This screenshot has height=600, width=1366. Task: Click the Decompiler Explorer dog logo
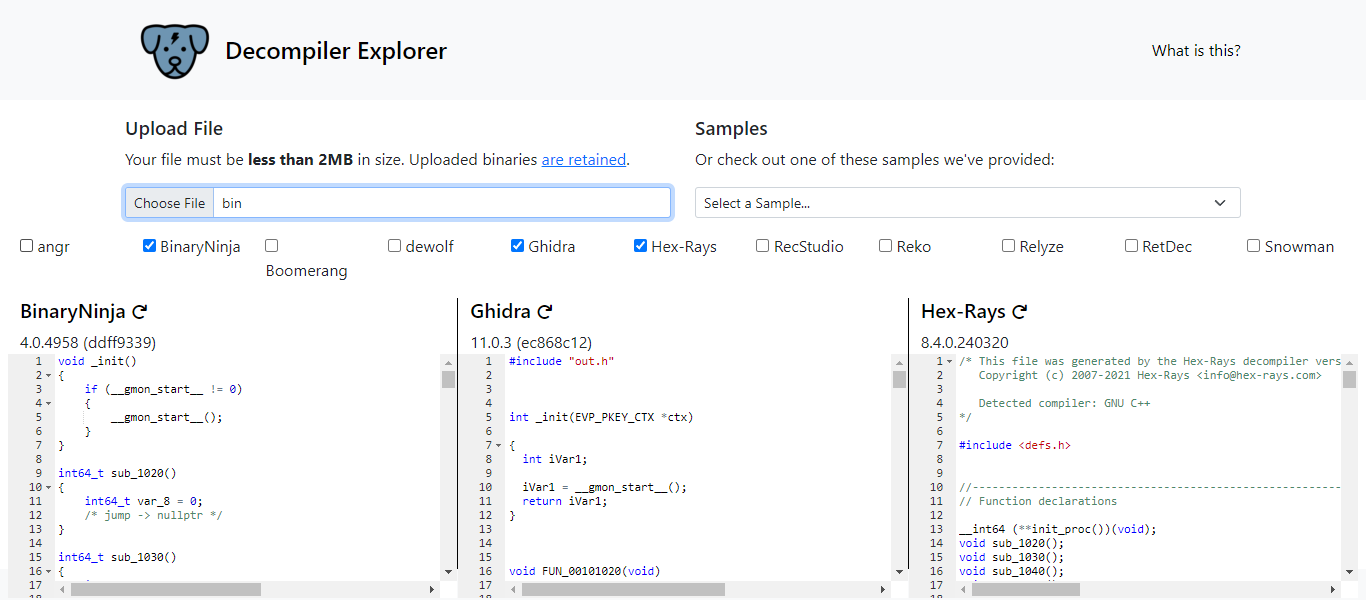point(175,51)
